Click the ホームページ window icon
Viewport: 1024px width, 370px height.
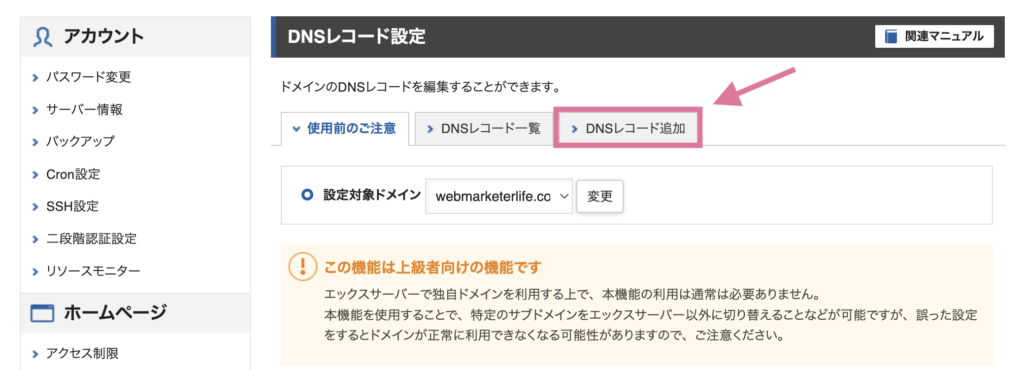click(x=42, y=315)
